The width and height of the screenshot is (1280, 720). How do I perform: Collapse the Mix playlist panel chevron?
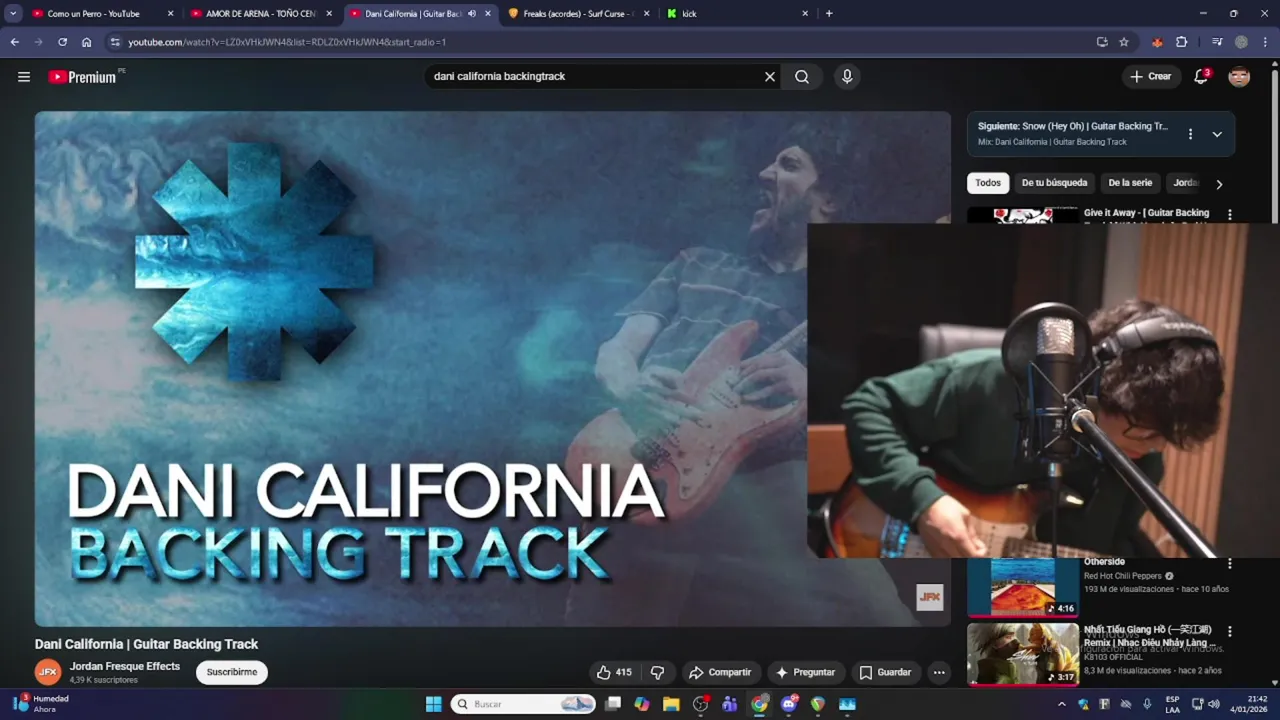click(x=1217, y=134)
